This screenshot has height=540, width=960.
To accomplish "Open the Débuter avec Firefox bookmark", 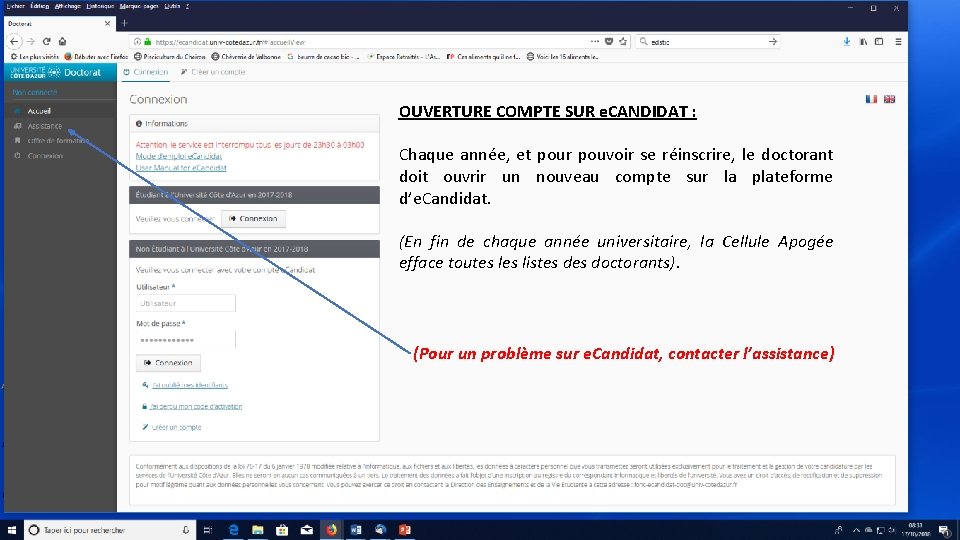I will tap(96, 57).
